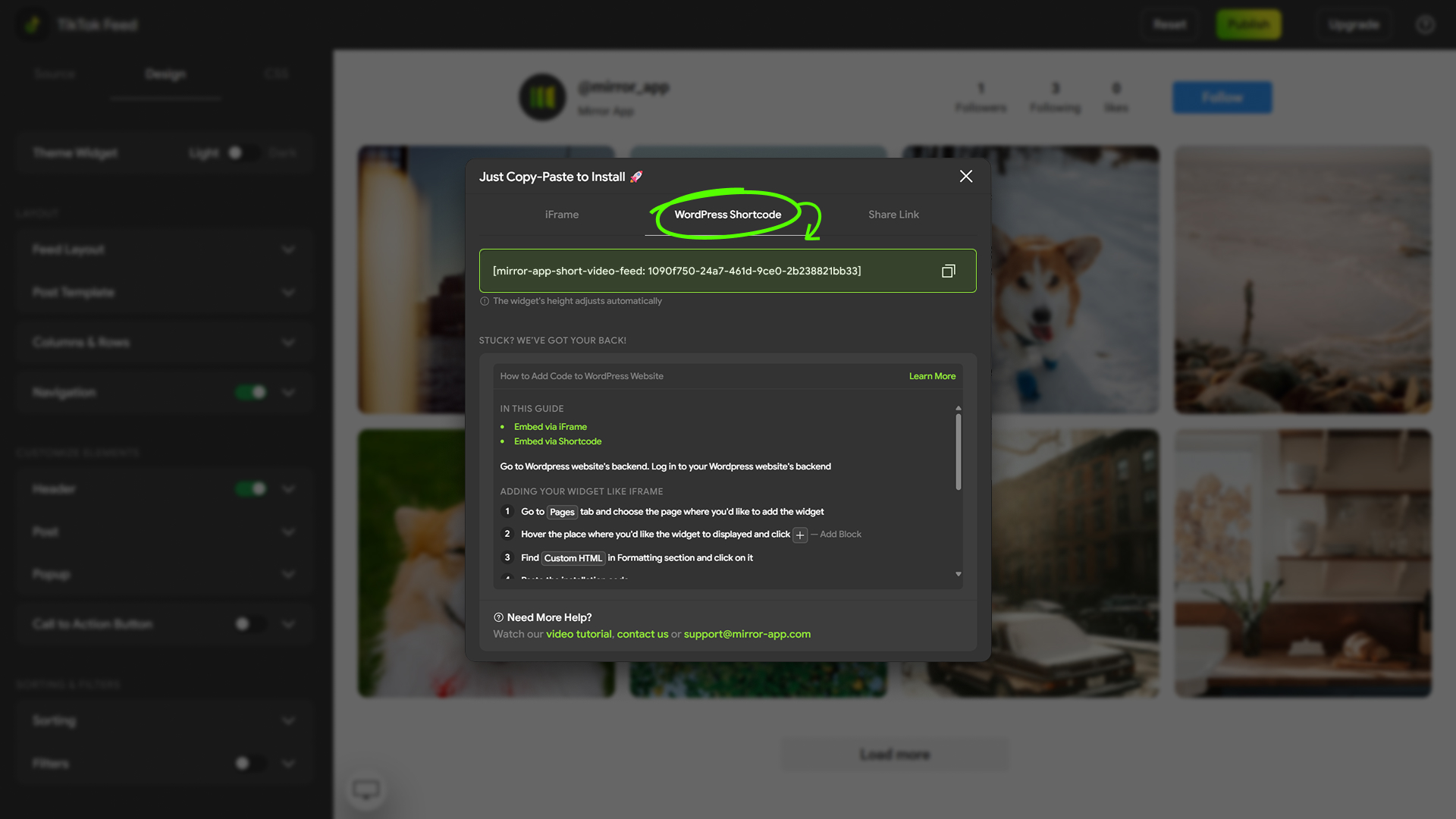Expand the Feed Layout section
The image size is (1456, 819).
pyautogui.click(x=288, y=249)
